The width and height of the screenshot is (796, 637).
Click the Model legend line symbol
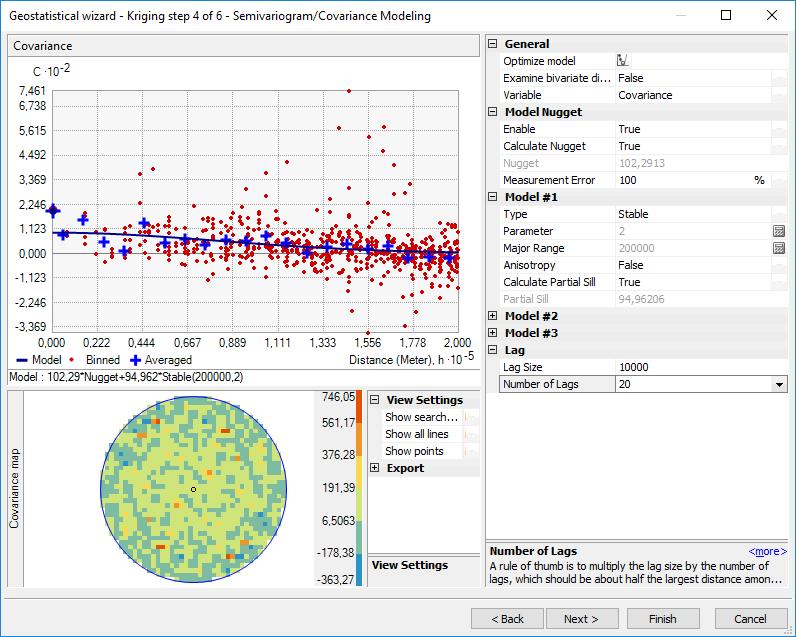21,360
